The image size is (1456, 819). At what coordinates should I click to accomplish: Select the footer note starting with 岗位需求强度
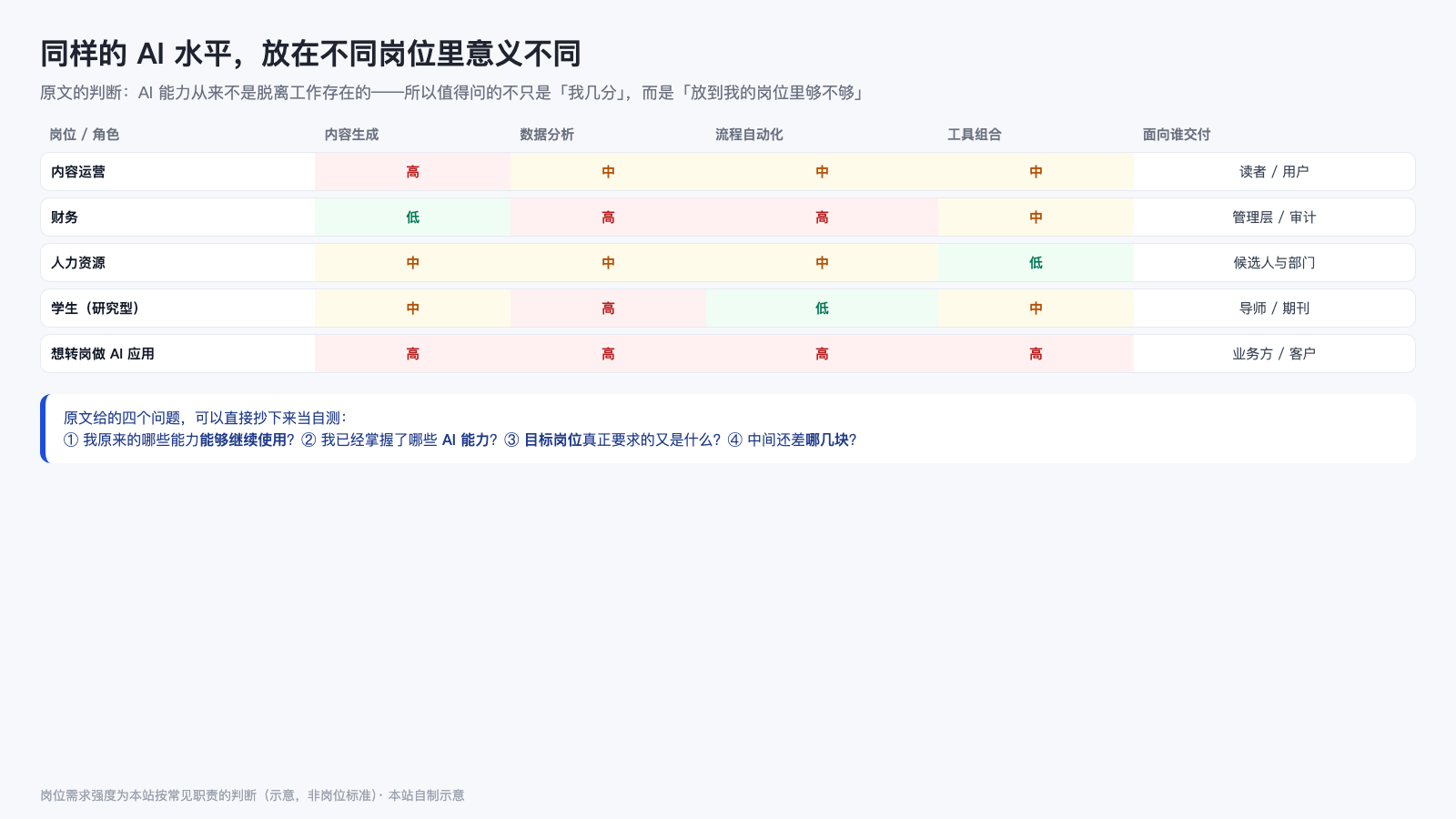click(252, 795)
